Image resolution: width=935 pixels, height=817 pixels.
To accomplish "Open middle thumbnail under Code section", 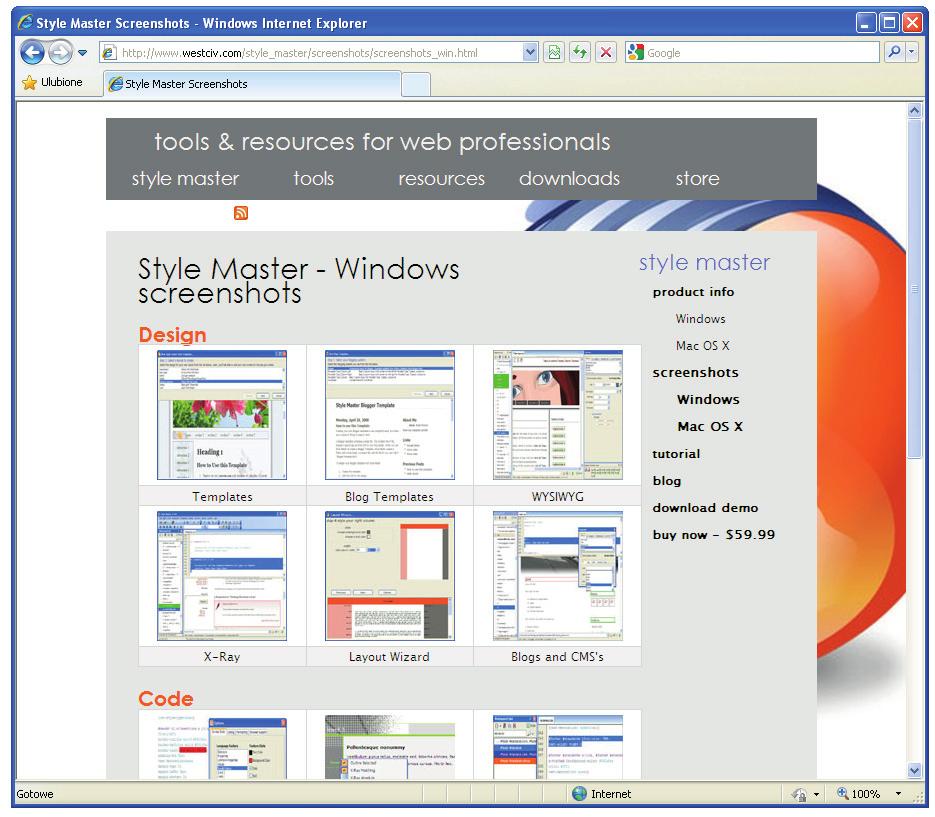I will [389, 748].
